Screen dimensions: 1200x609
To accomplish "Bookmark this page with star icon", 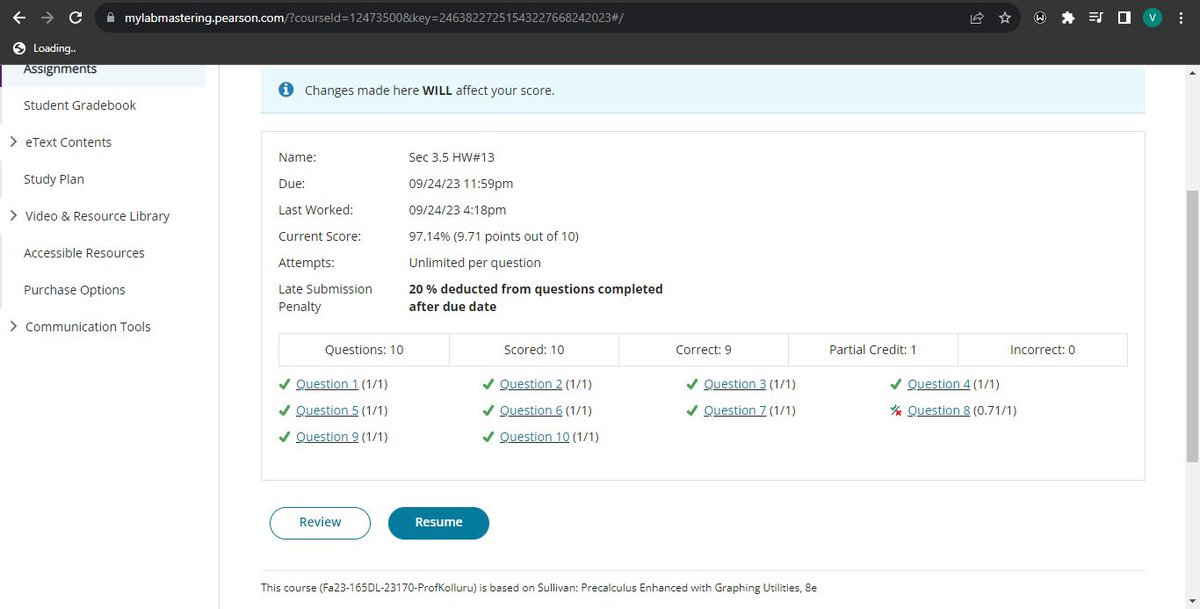I will 1006,18.
